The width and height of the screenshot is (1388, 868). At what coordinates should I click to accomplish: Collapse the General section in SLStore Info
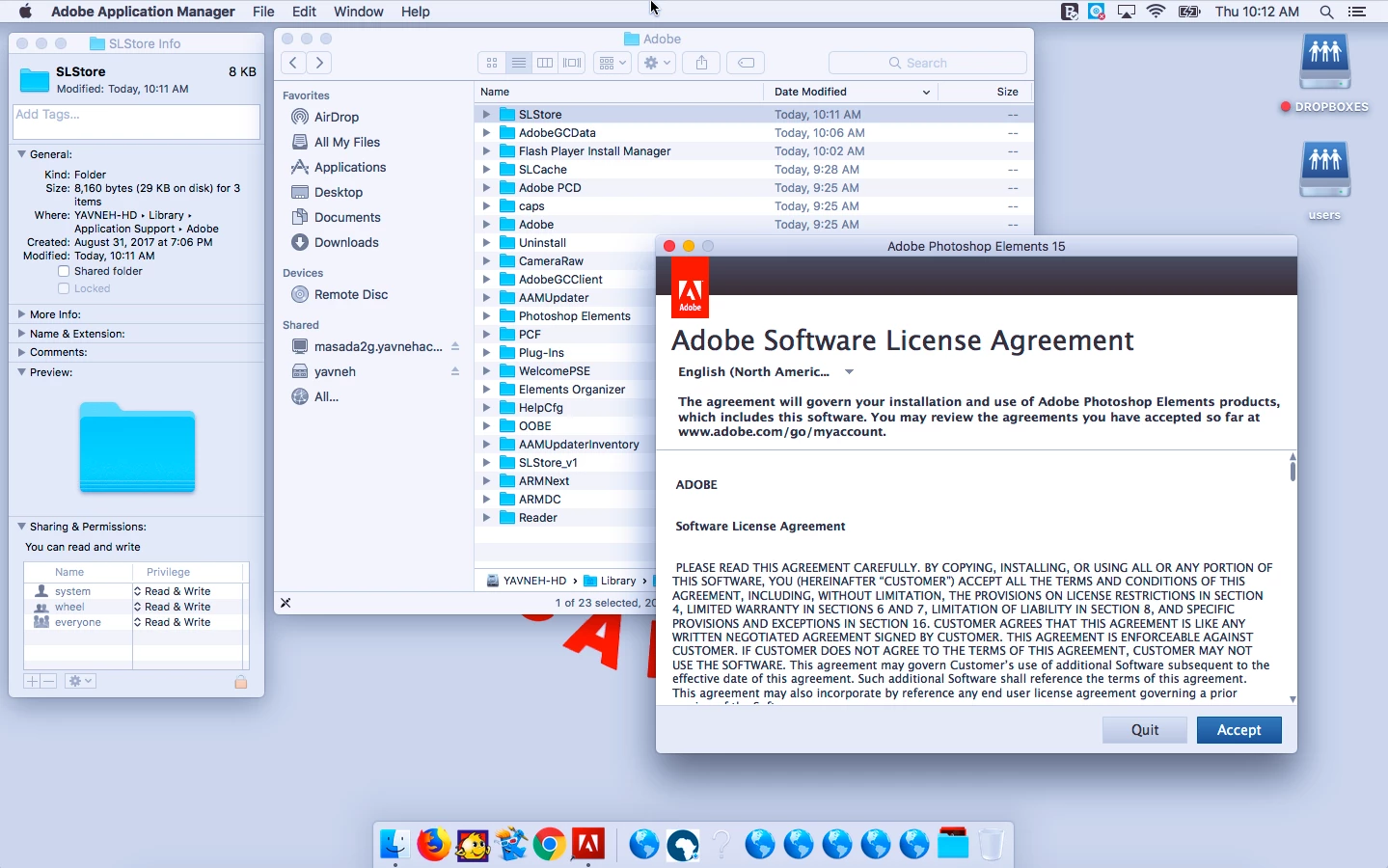pos(21,154)
